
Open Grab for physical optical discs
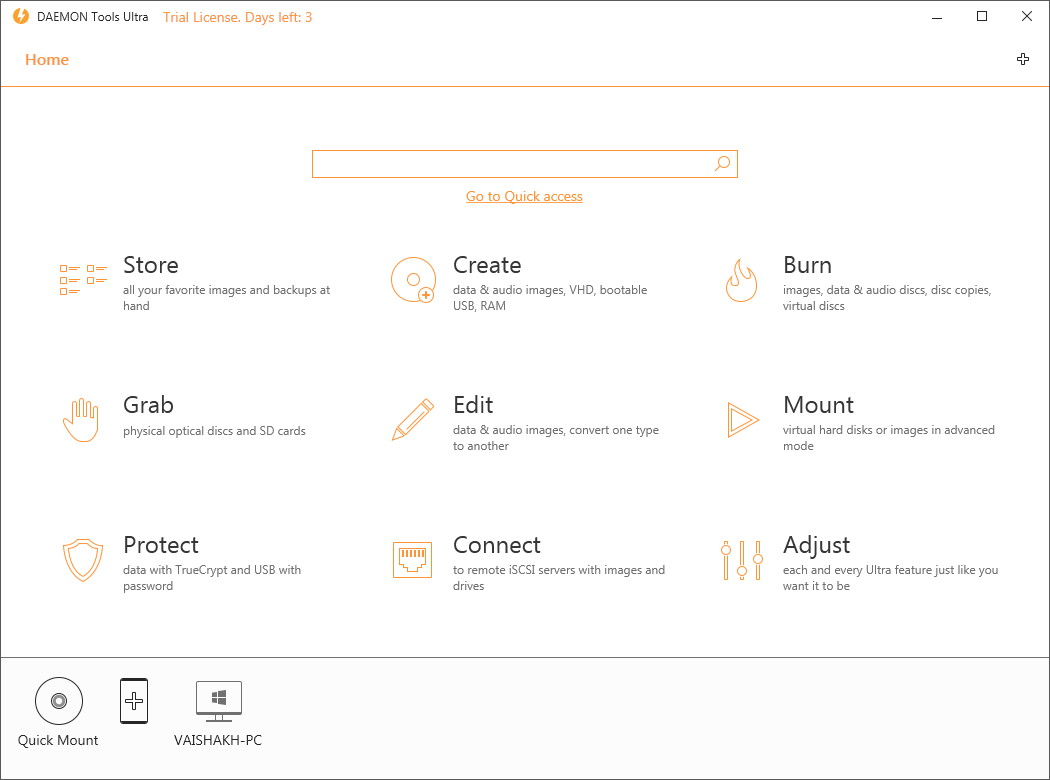148,405
